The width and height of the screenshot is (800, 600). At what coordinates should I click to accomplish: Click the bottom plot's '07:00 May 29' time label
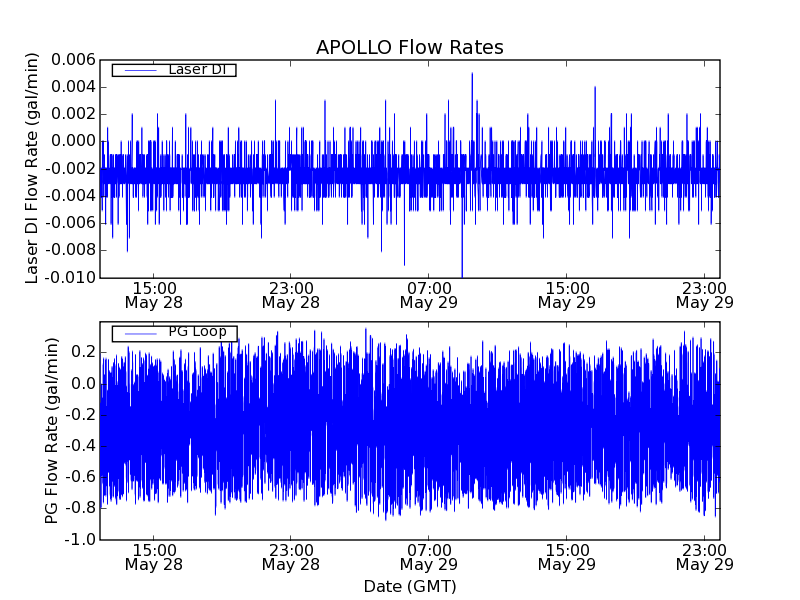pos(428,557)
